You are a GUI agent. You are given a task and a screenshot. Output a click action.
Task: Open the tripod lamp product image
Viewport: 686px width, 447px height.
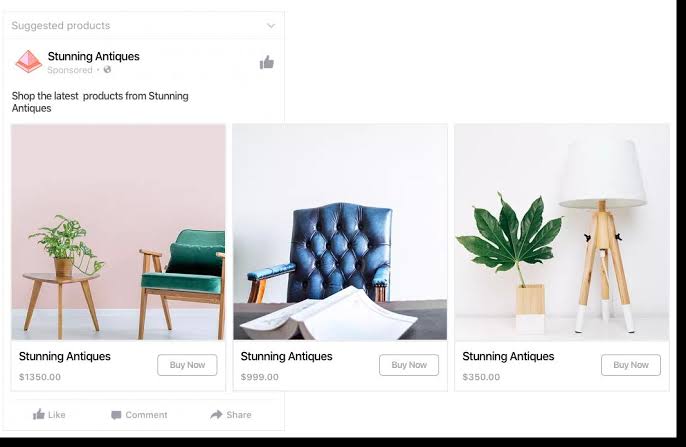562,232
